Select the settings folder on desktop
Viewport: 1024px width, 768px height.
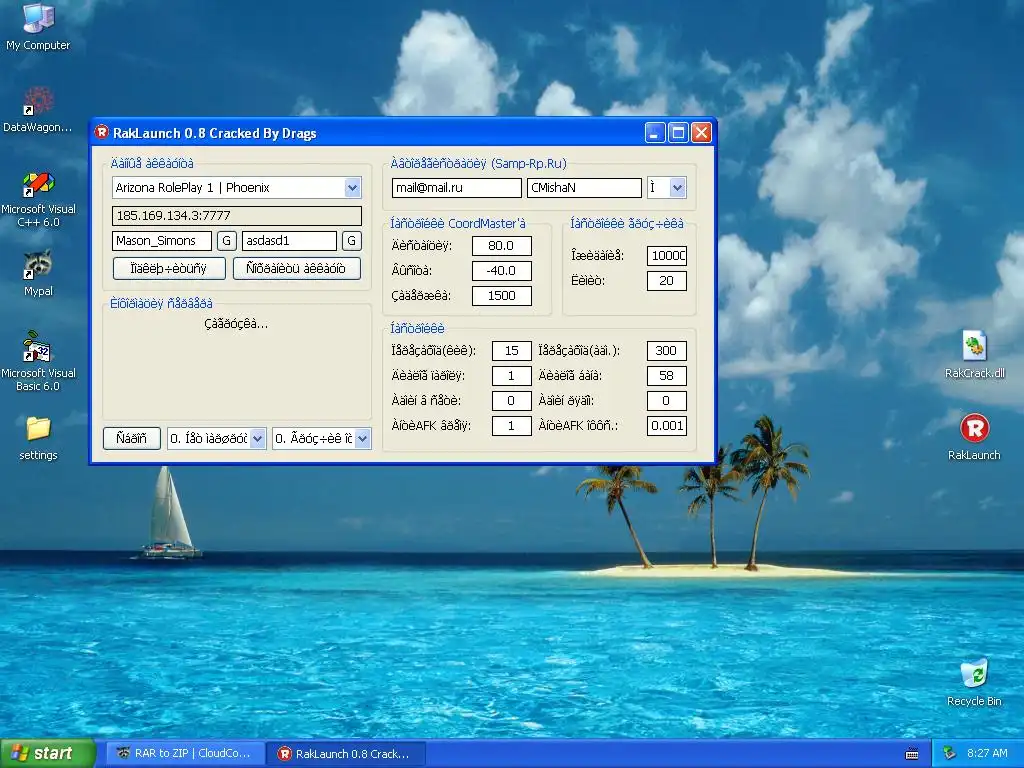(x=38, y=438)
